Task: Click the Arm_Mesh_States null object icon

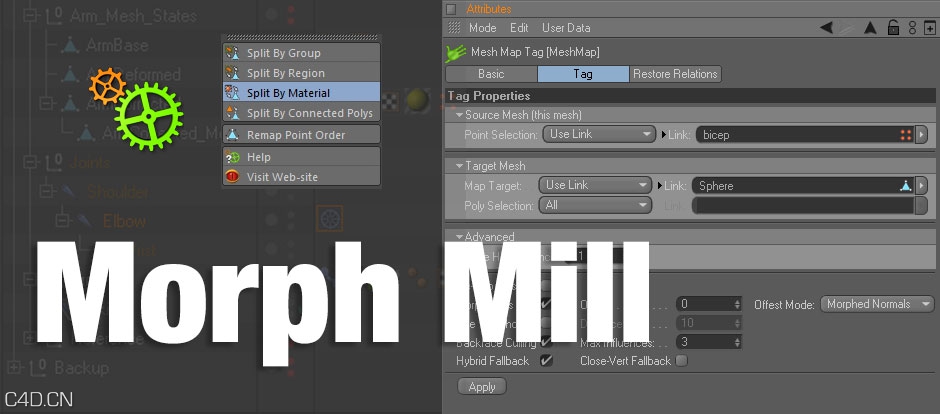Action: pos(55,15)
